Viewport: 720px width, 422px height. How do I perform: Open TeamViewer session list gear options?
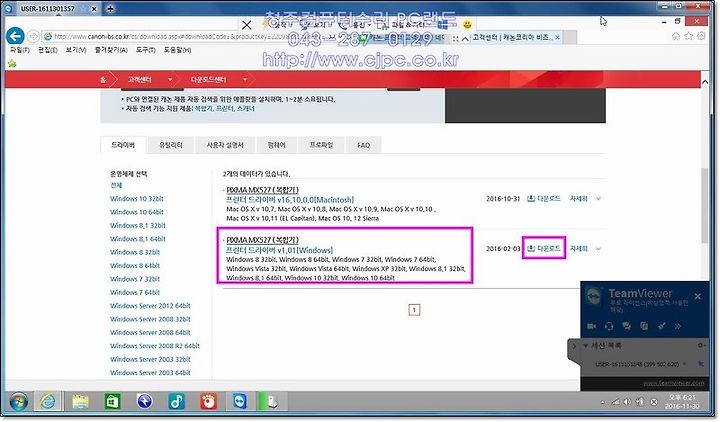pos(701,345)
